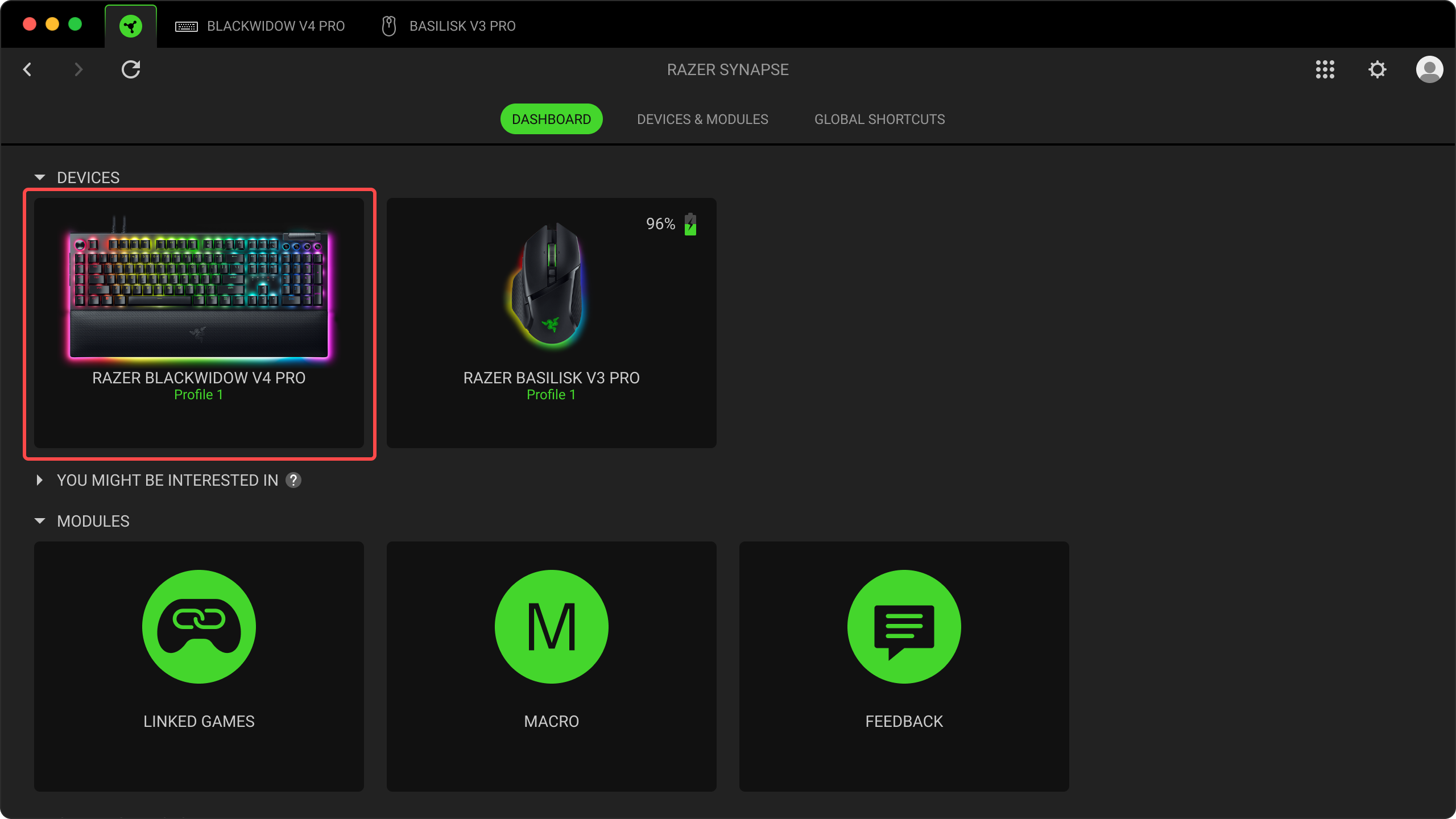Open the Linked Games module icon
1456x819 pixels.
point(198,627)
